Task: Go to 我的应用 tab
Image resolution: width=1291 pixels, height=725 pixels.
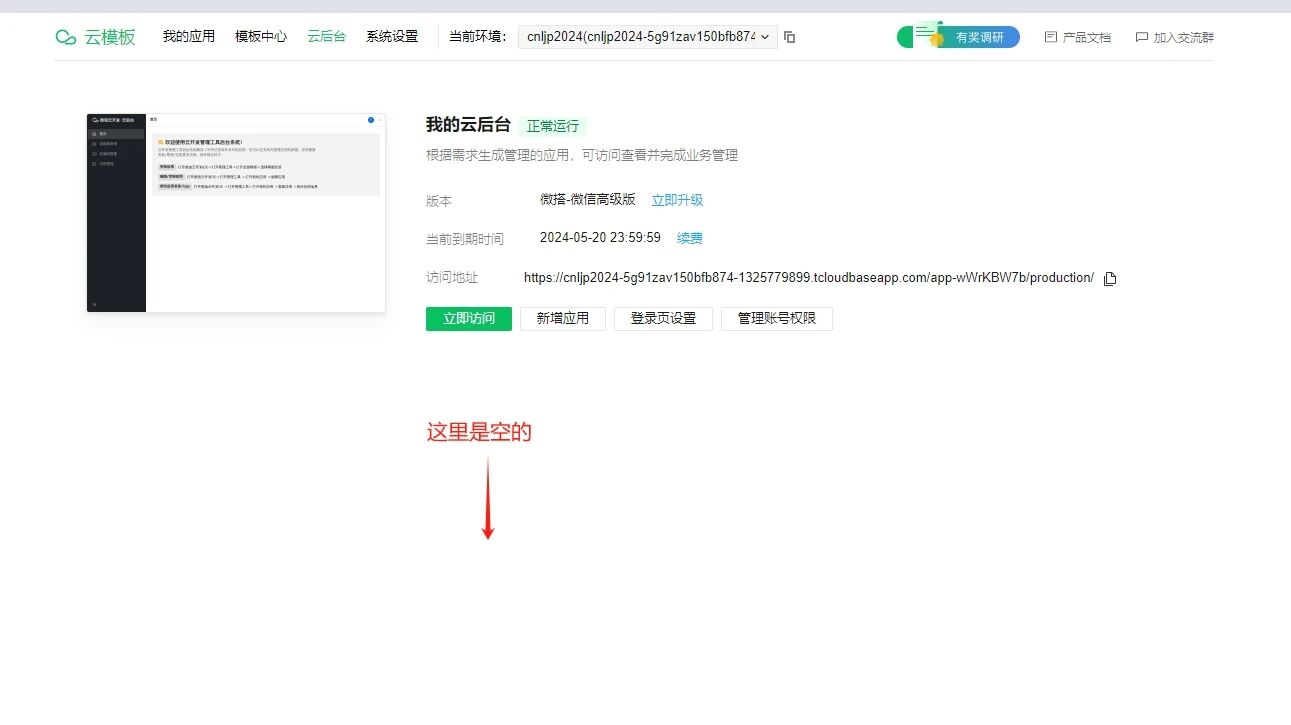Action: tap(189, 36)
